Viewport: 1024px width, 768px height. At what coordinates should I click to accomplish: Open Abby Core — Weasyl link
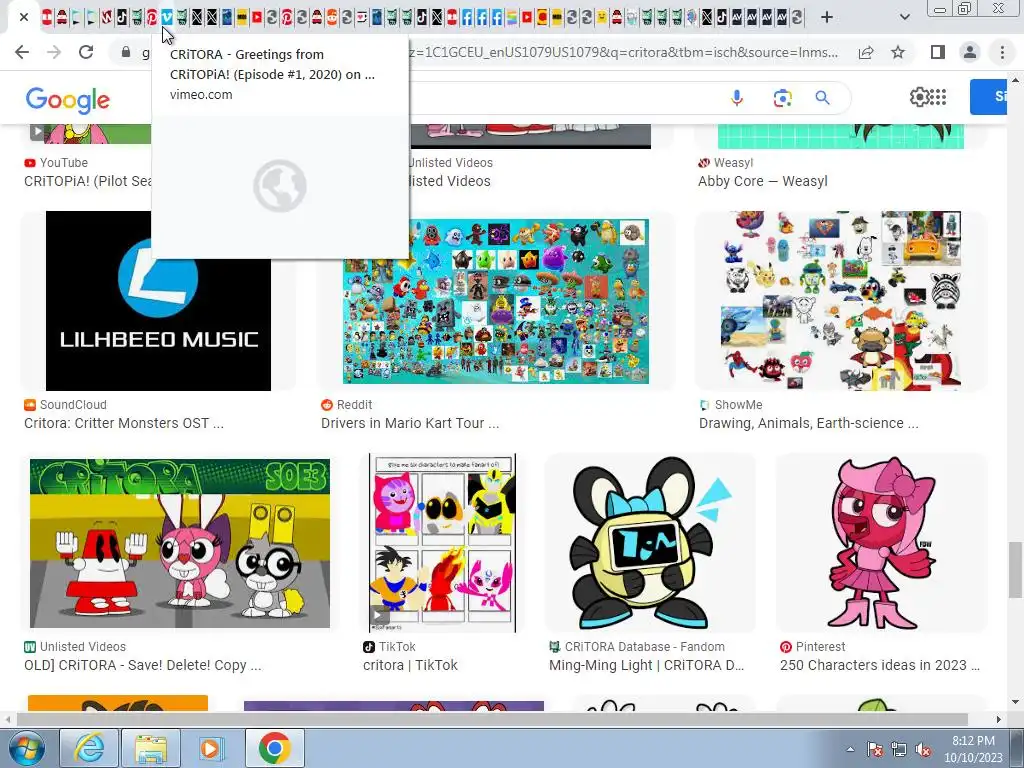(763, 181)
